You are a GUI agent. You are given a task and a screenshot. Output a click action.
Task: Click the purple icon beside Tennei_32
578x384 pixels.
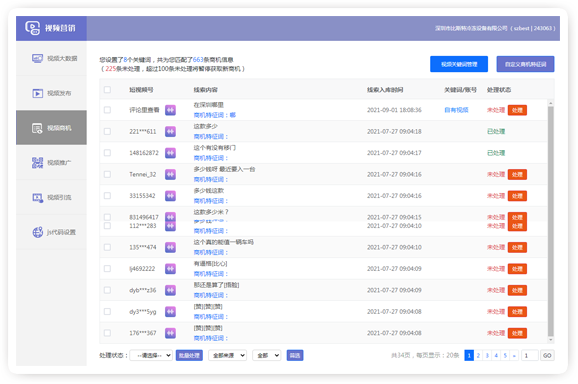170,174
